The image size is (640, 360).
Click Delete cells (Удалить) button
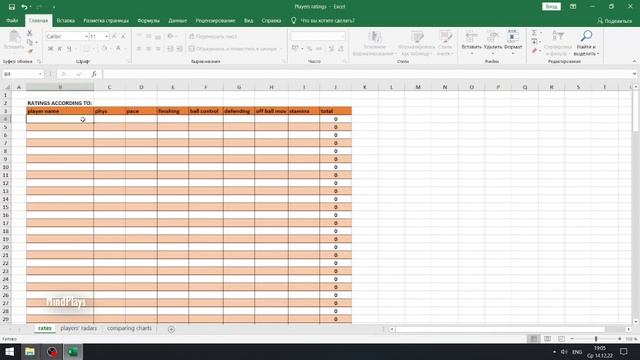point(492,42)
